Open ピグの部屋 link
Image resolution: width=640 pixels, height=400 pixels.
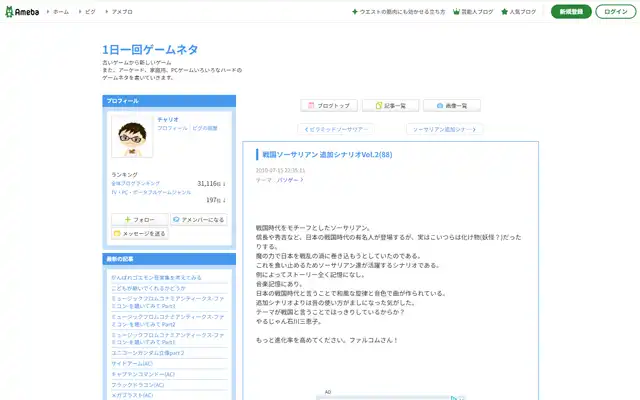[x=204, y=128]
